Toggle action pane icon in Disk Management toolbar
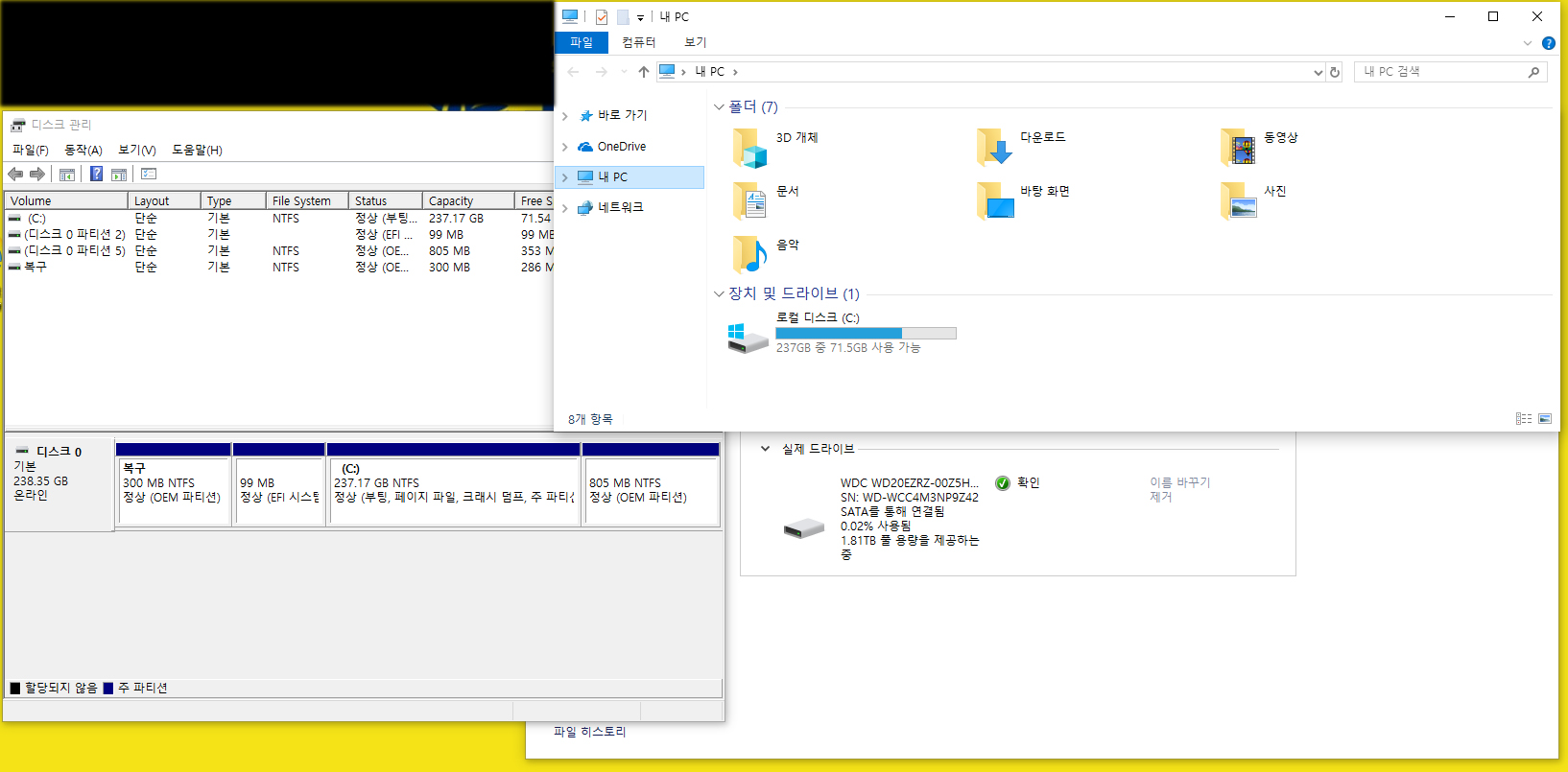1568x772 pixels. (x=119, y=175)
